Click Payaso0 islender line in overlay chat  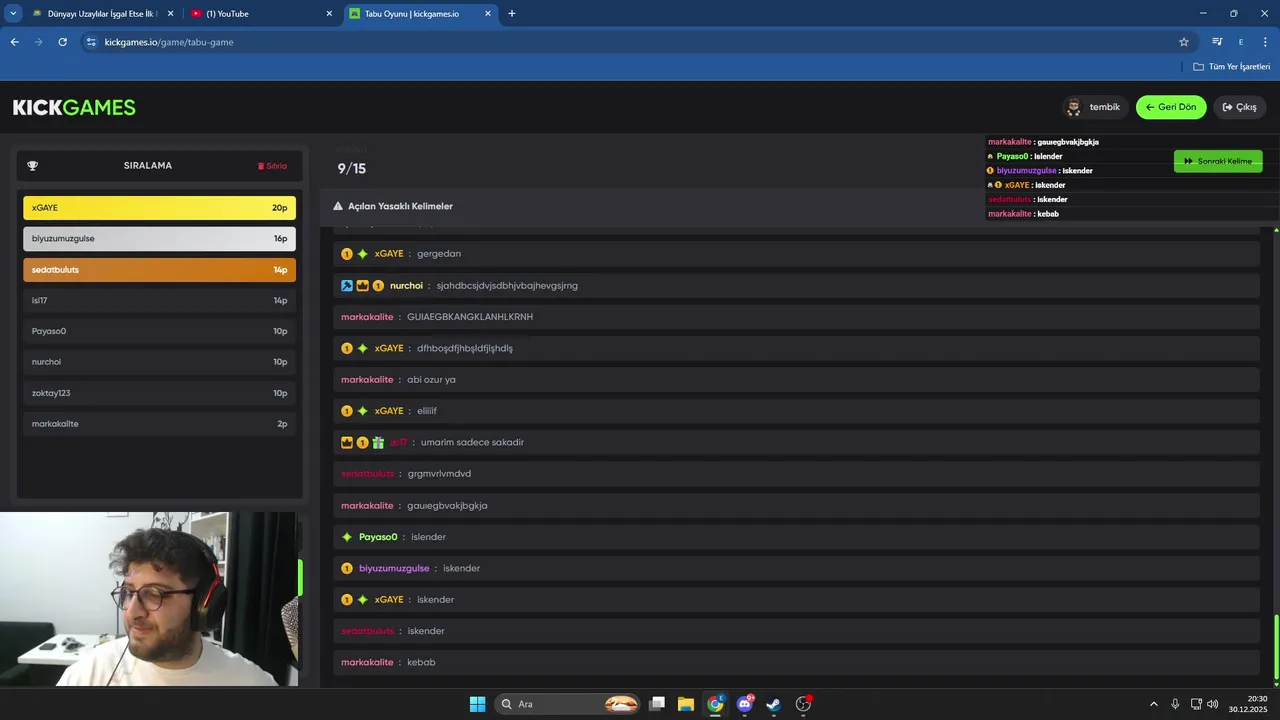[x=1025, y=156]
